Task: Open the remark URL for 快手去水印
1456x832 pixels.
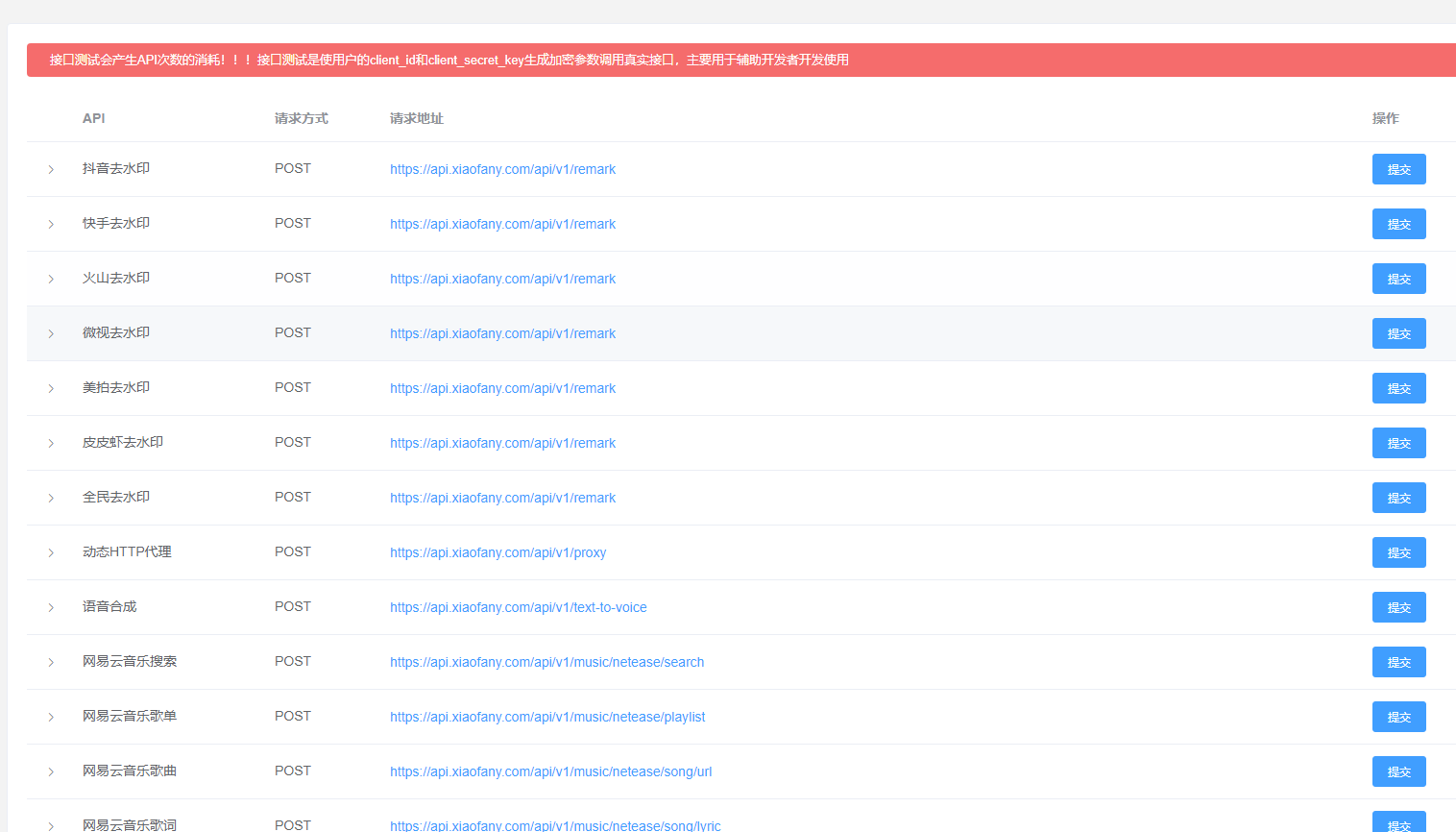Action: coord(502,224)
